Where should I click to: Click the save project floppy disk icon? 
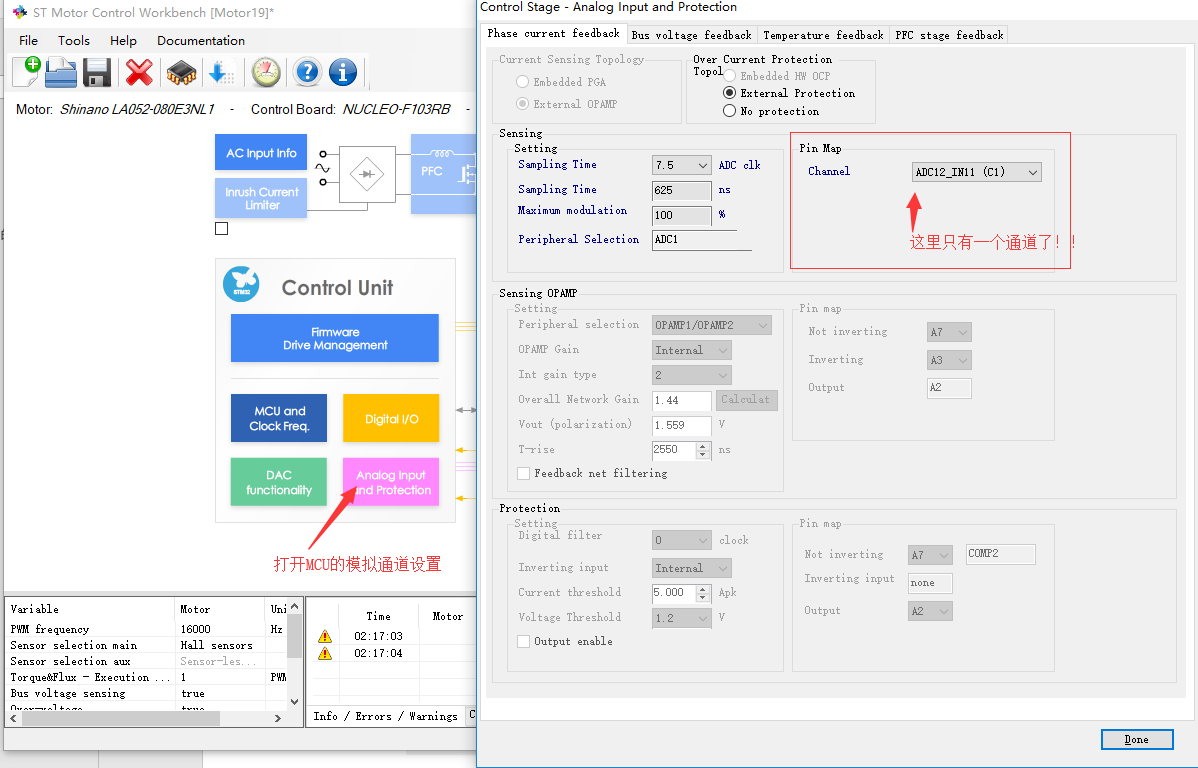(96, 71)
